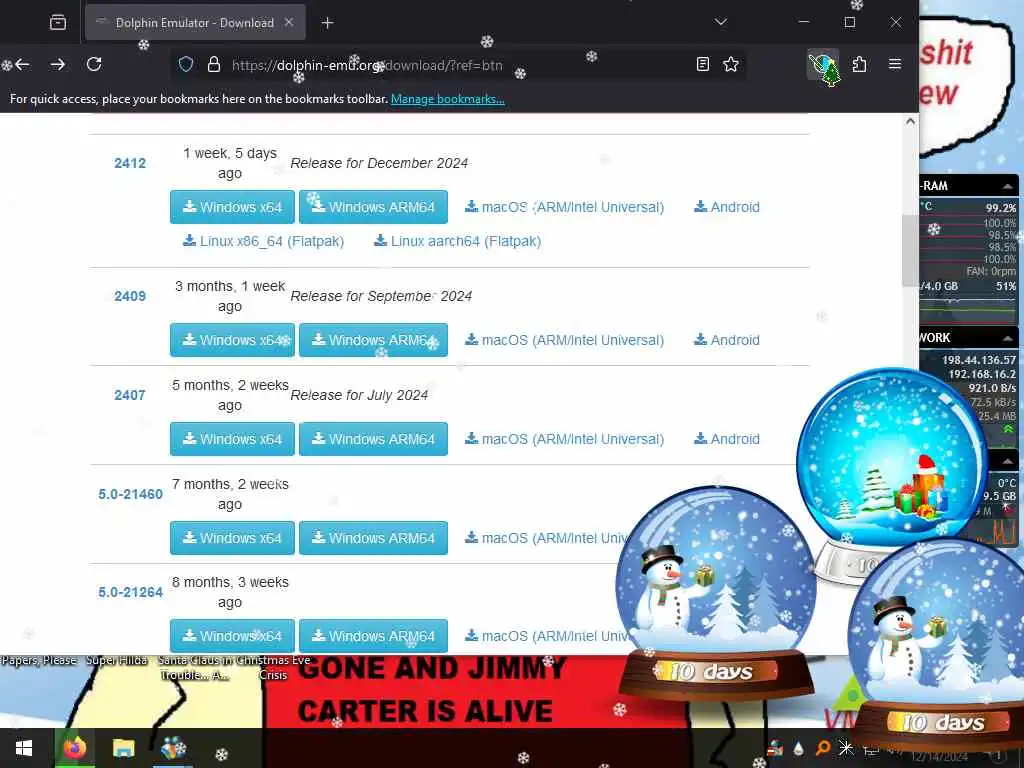Open release 2407 version link
1024x768 pixels.
[130, 395]
